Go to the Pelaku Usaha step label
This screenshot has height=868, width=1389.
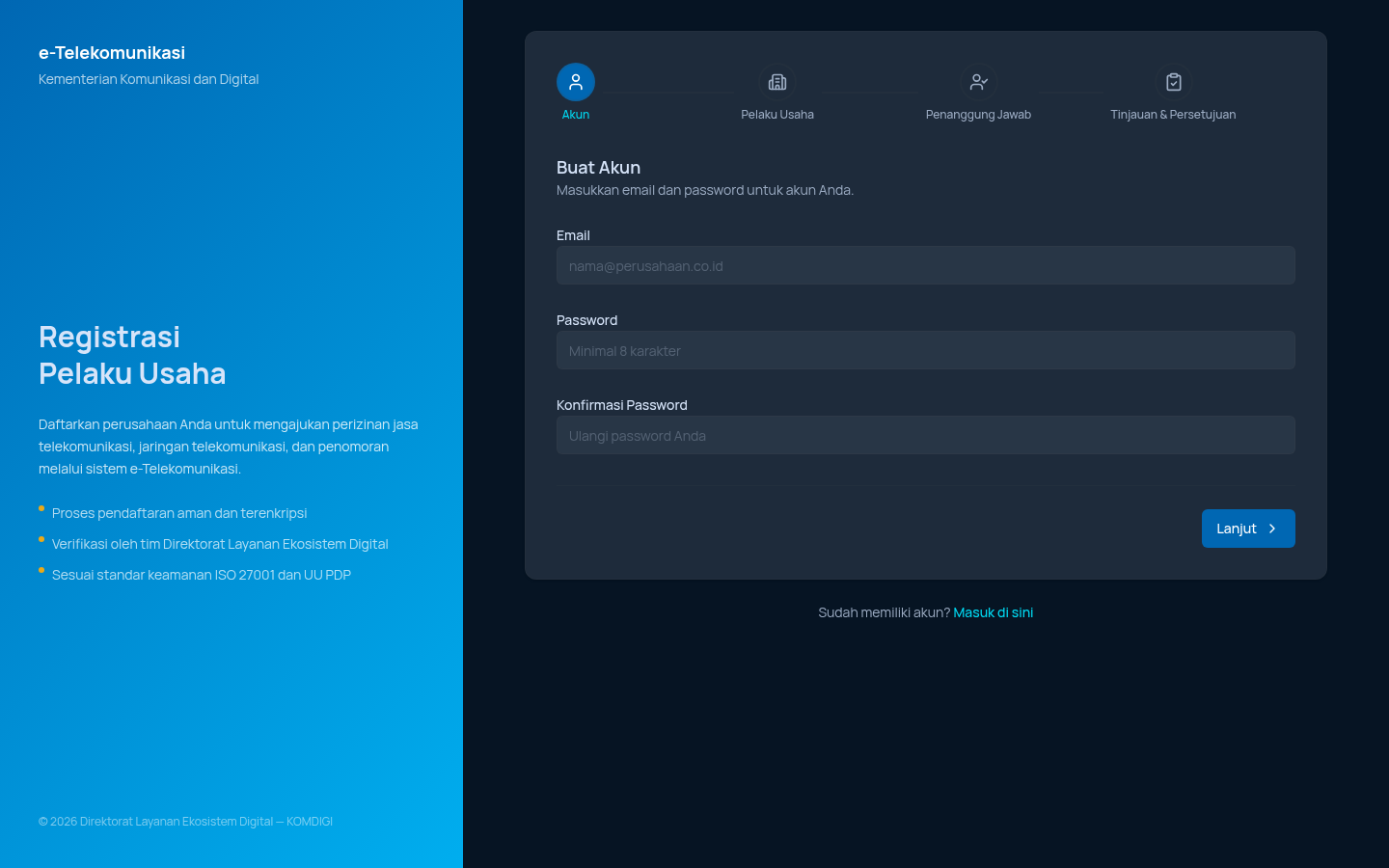(777, 115)
